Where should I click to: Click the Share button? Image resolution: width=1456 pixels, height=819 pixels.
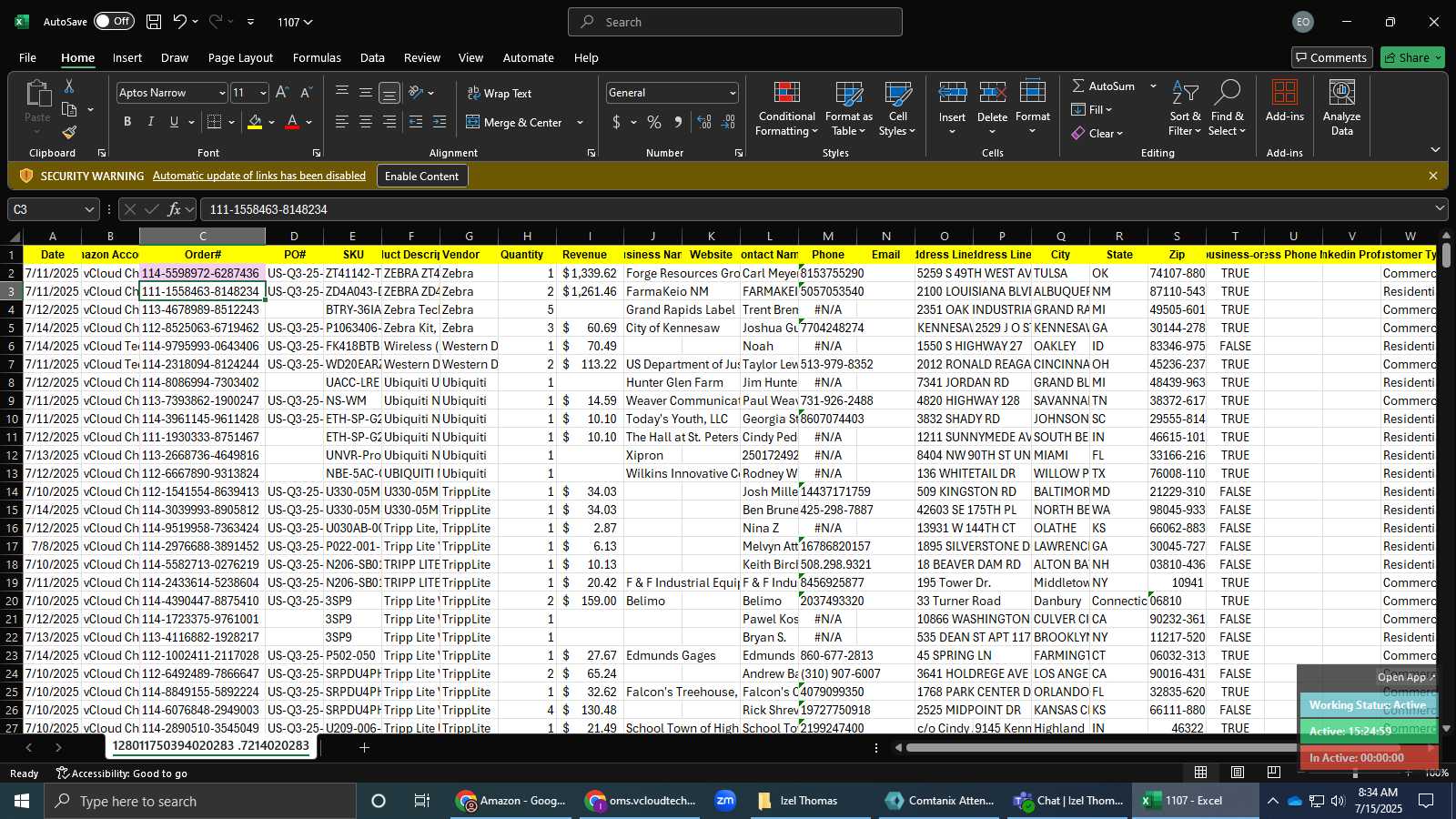1412,57
